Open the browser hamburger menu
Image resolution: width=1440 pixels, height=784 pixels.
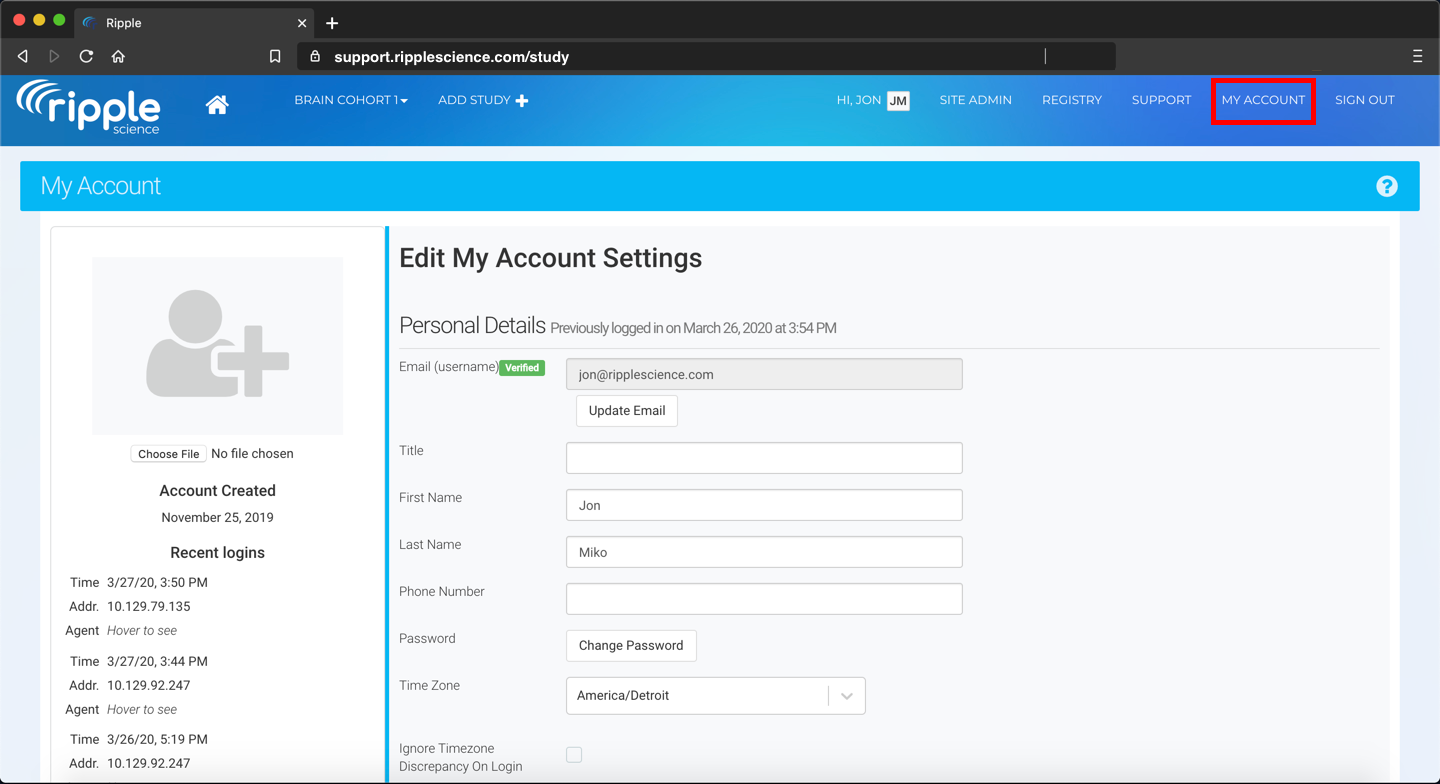(1417, 57)
